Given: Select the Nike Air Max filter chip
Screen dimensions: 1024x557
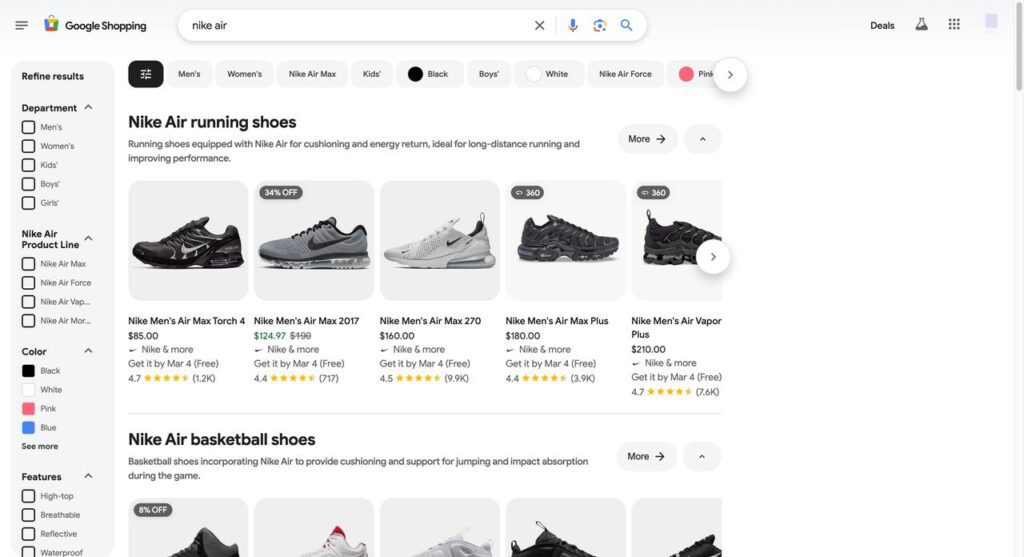Looking at the screenshot, I should [312, 74].
